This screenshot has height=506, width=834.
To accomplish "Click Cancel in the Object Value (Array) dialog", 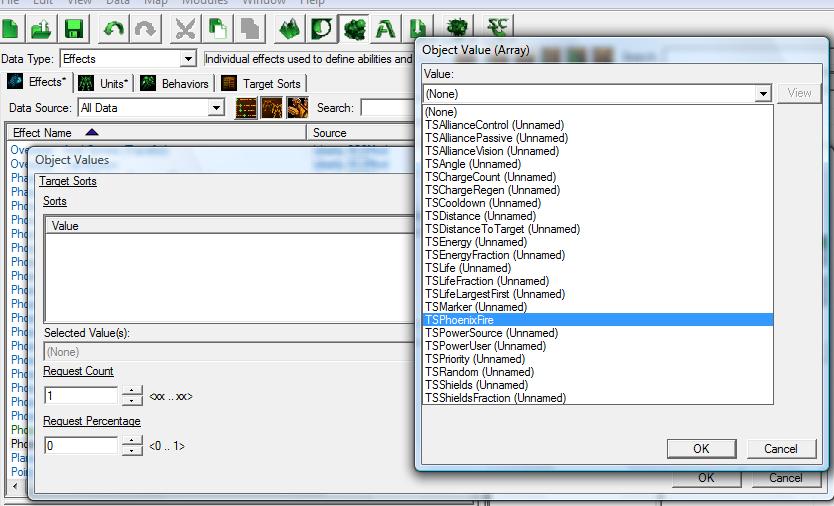I will coord(781,449).
